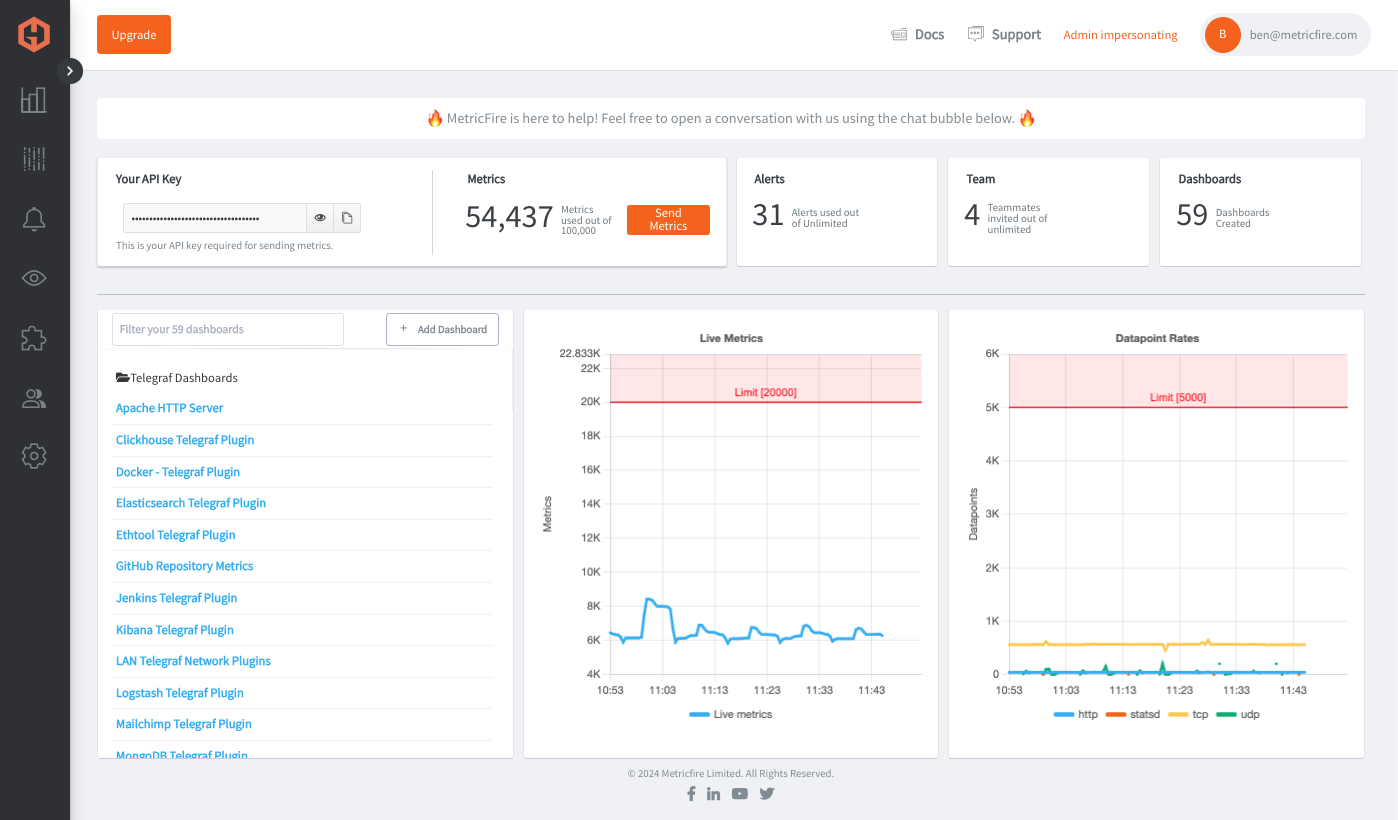Click the Limit [5000] line label

(x=1178, y=397)
